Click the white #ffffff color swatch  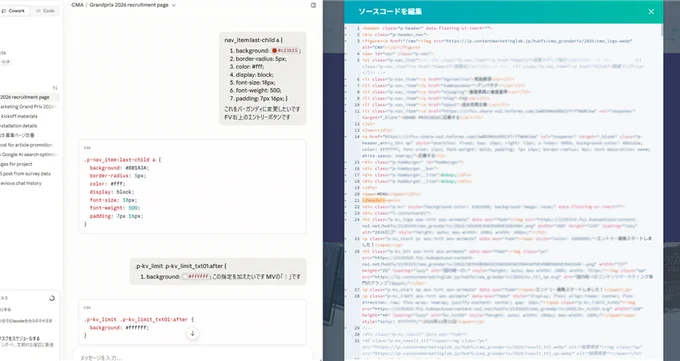pos(185,276)
